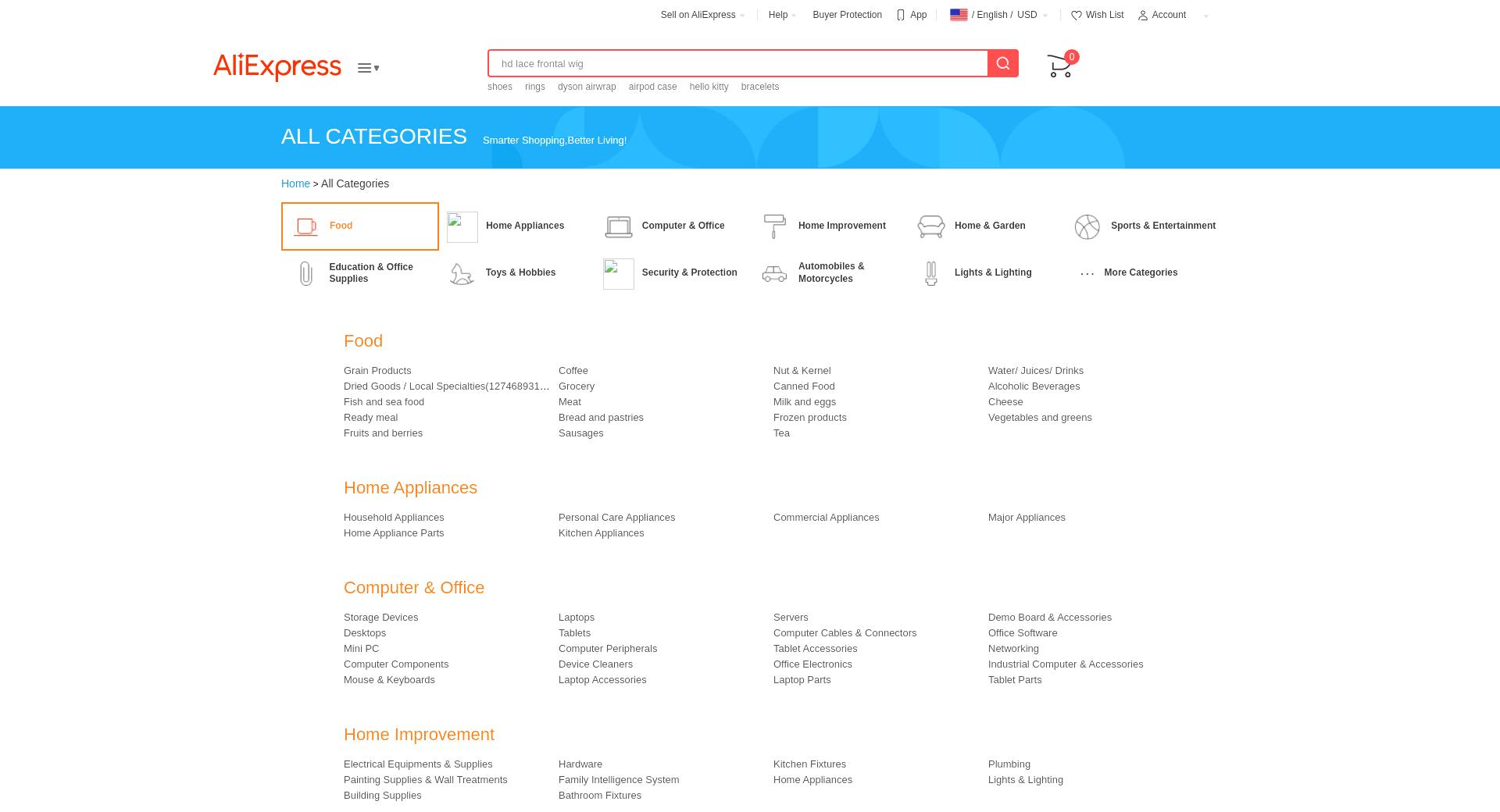The width and height of the screenshot is (1500, 812).
Task: Open the Bathroom Fixtures link
Action: [x=600, y=796]
